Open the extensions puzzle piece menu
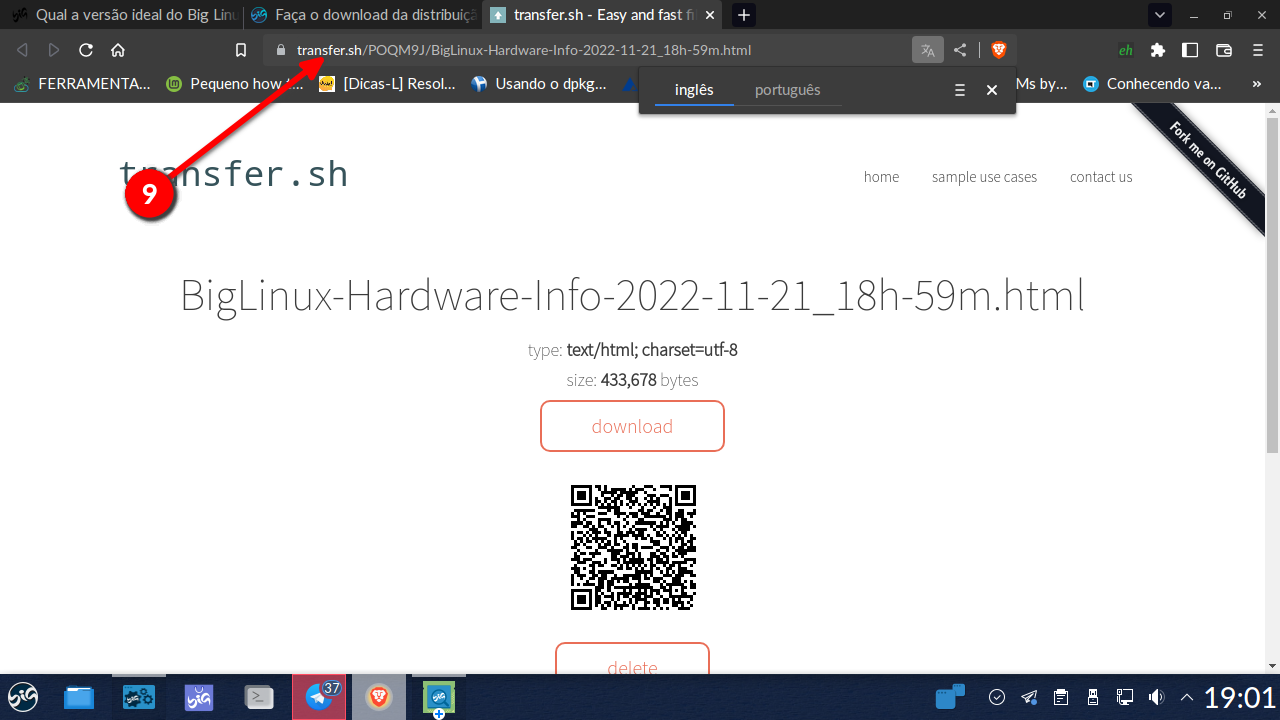The height and width of the screenshot is (720, 1280). 1158,50
